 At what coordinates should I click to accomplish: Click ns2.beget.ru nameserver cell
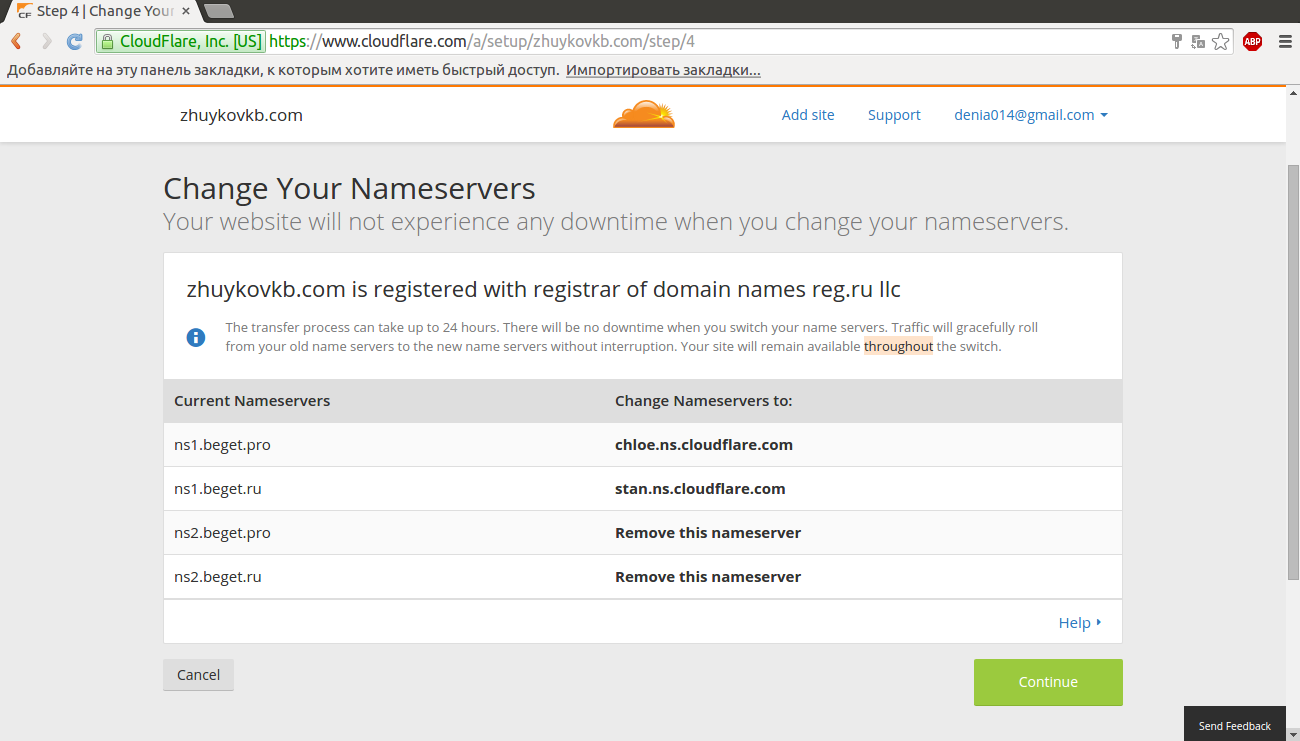point(218,577)
